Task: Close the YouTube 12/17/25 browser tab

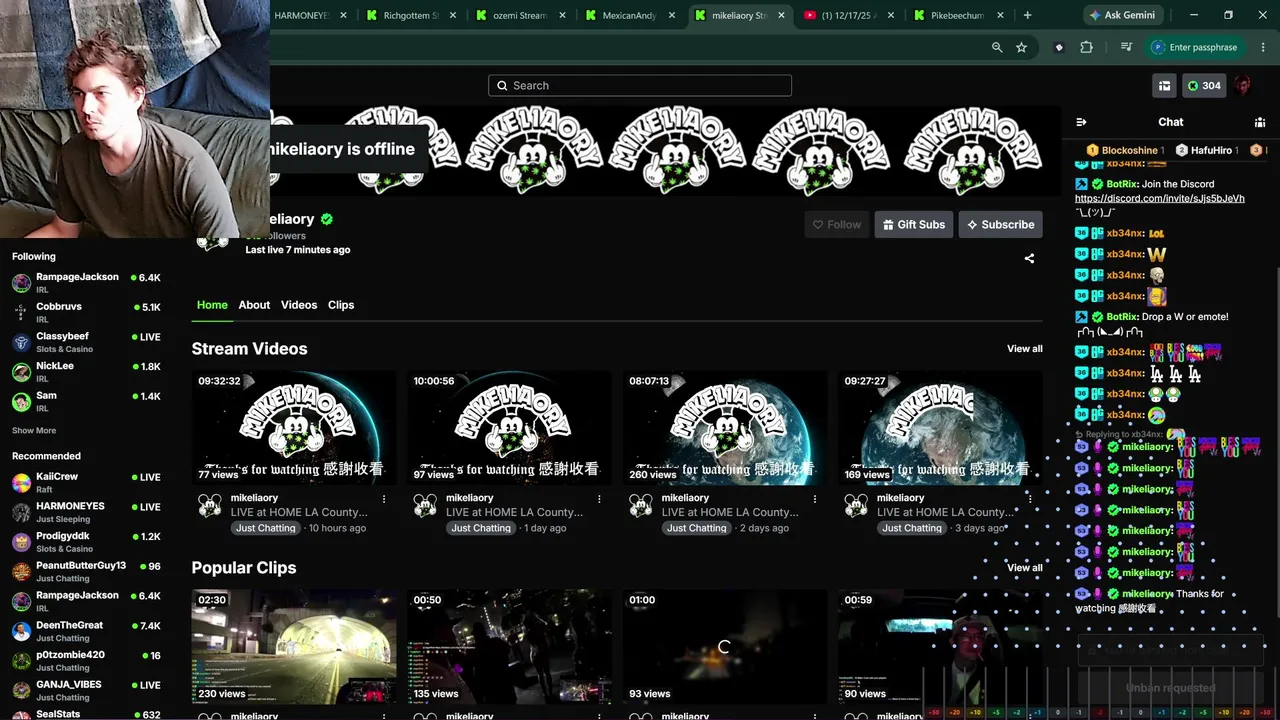Action: [891, 16]
